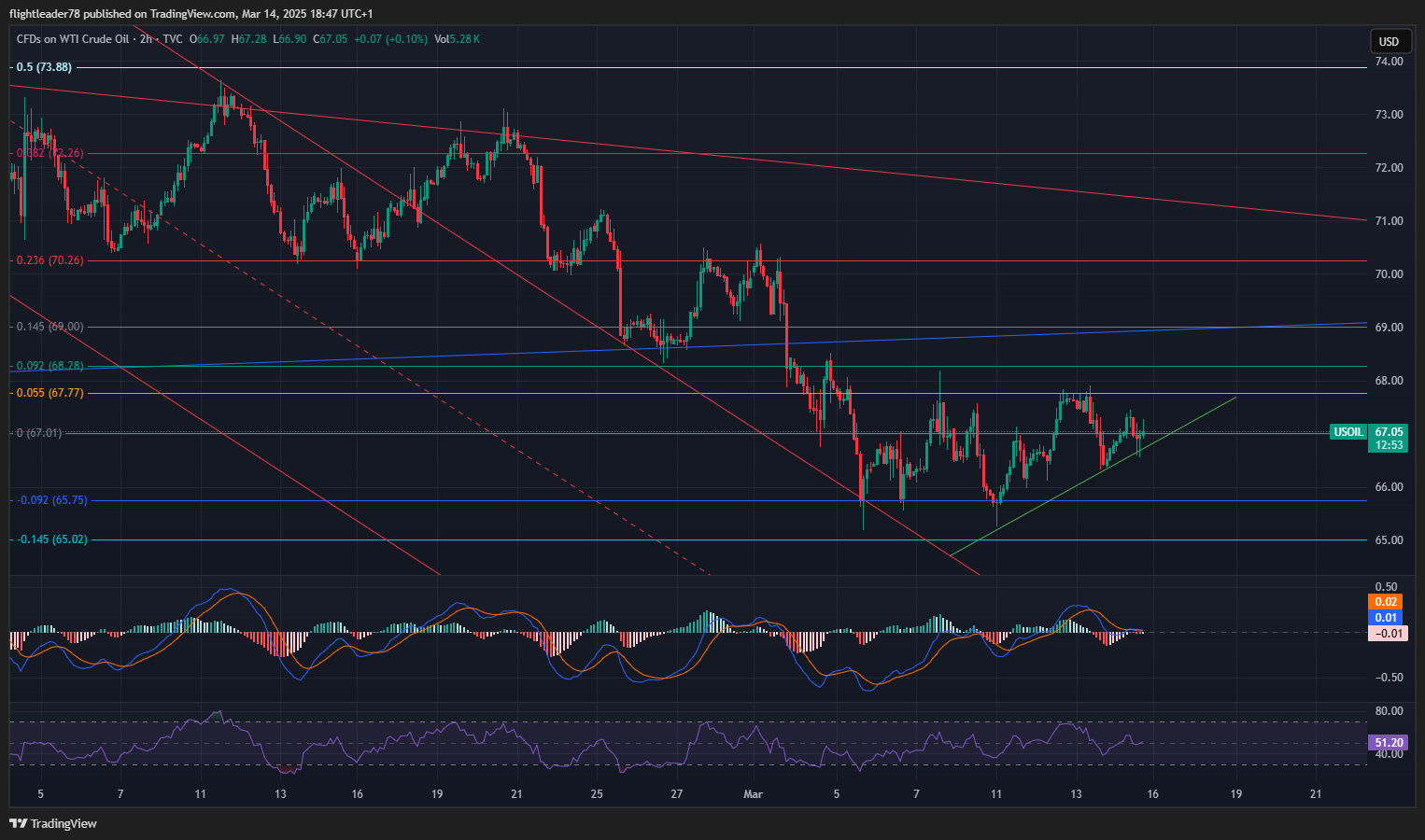Click 66.00 on the price axis

pos(1389,487)
